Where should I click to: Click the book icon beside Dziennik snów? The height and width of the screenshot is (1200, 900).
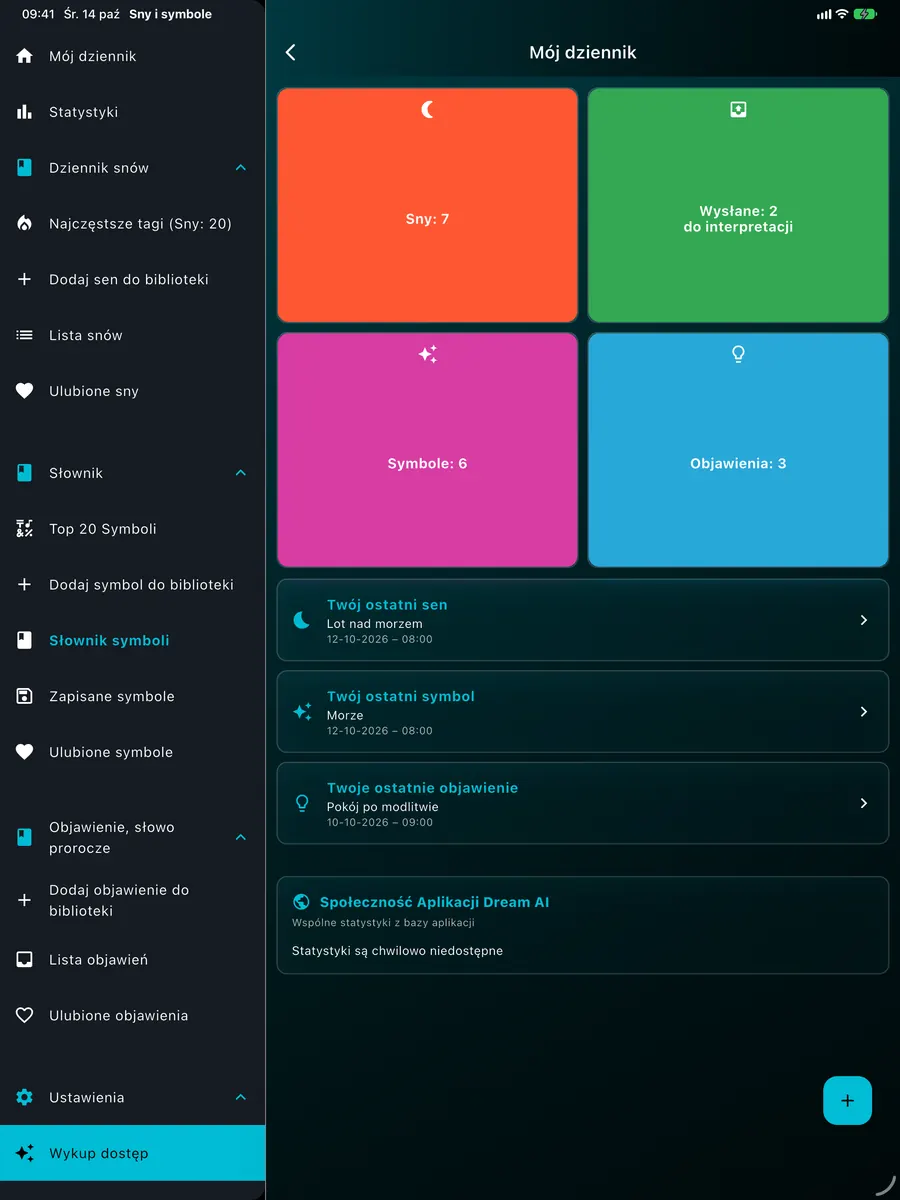[25, 168]
